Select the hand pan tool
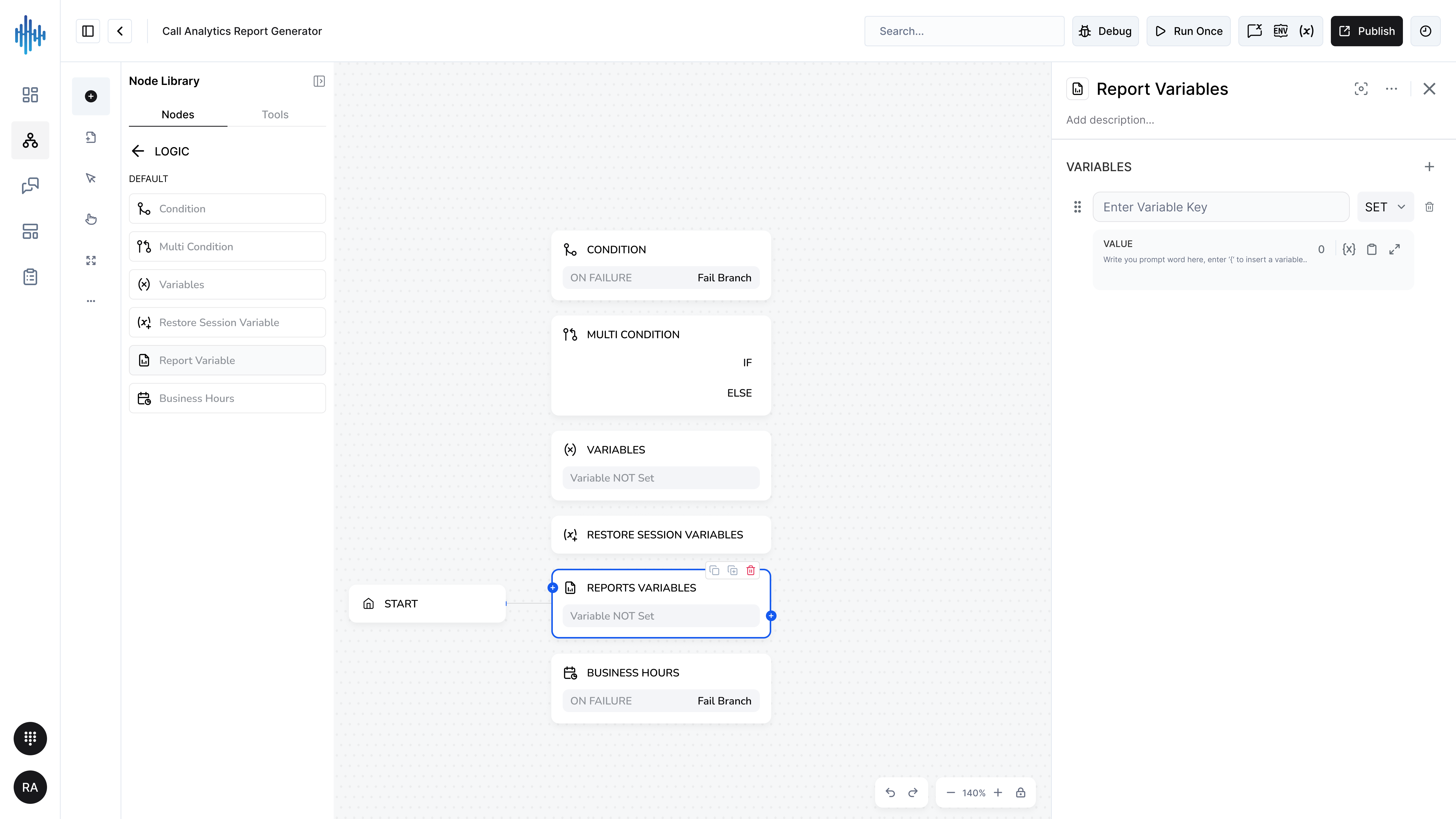The width and height of the screenshot is (1456, 819). point(91,219)
